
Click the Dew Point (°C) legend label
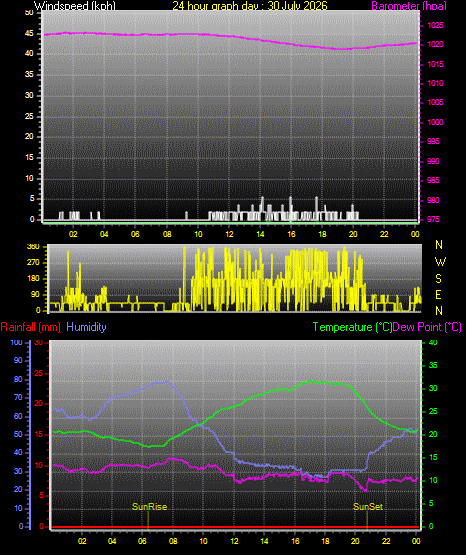click(427, 327)
